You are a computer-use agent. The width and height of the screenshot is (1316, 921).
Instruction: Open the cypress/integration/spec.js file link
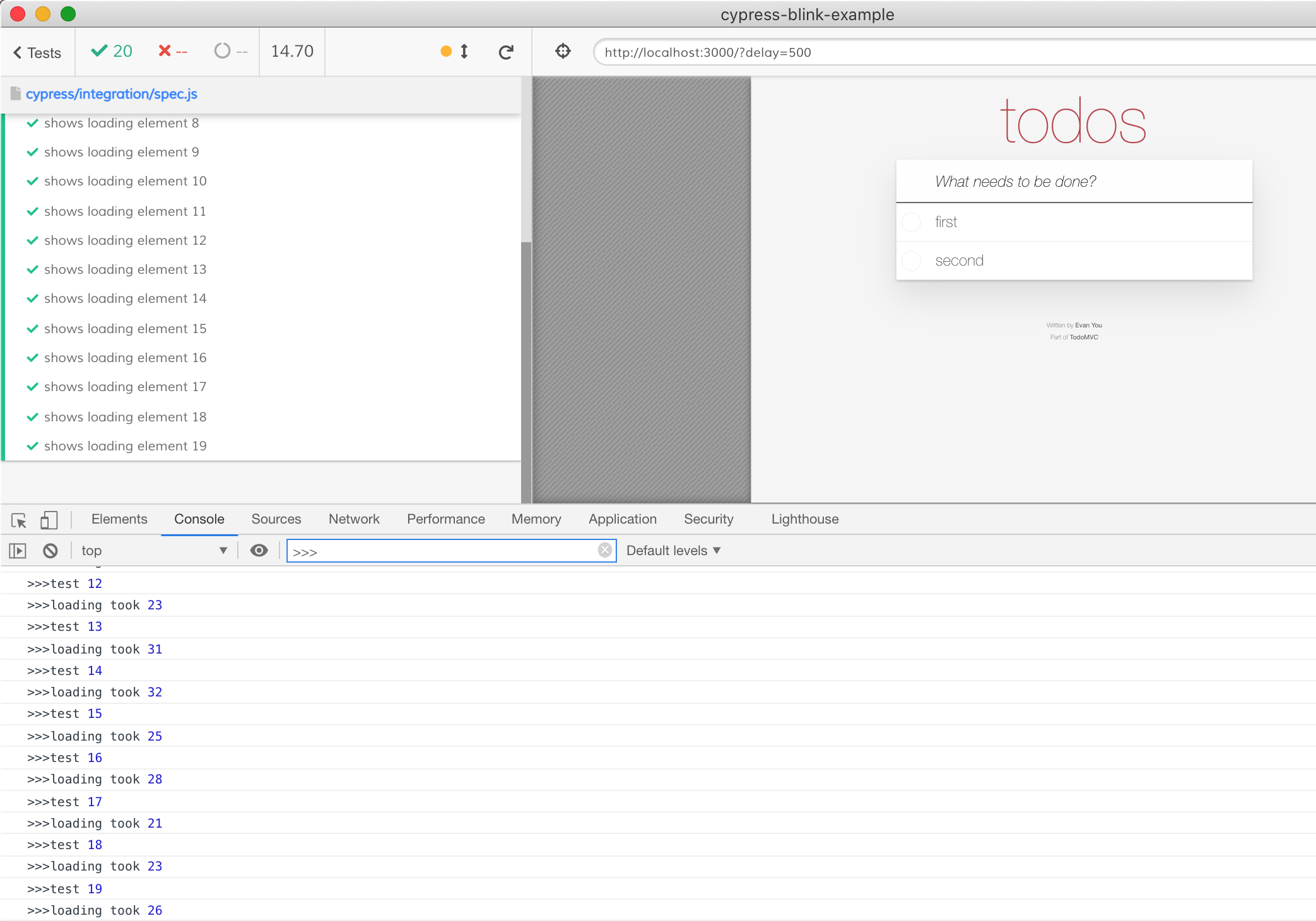(x=112, y=94)
